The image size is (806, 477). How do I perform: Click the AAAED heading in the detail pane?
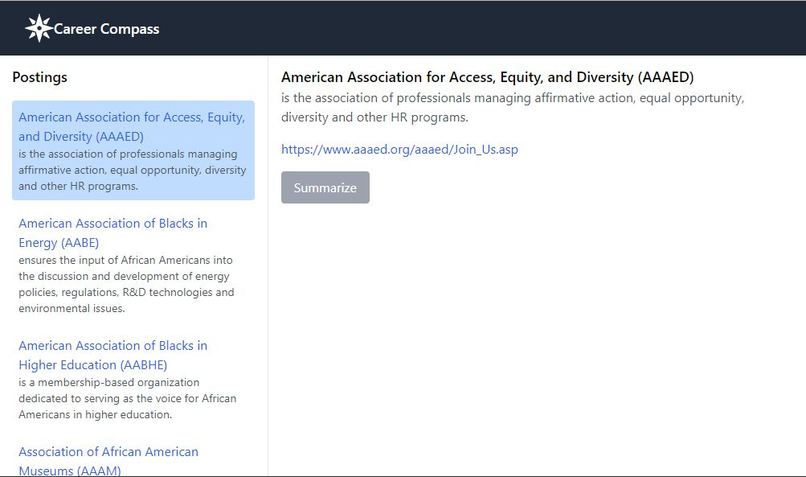(x=487, y=77)
